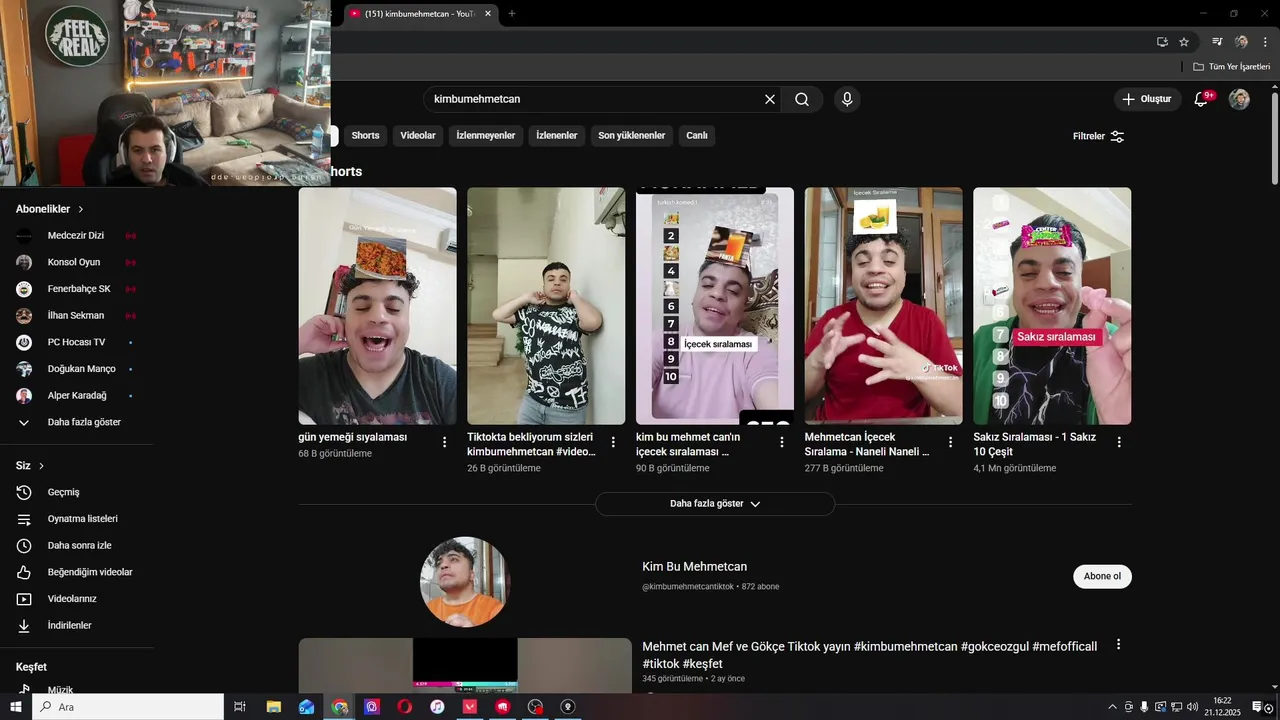Open the Mehmet can Mef ve Gökçe video title
1280x720 pixels.
click(x=869, y=655)
